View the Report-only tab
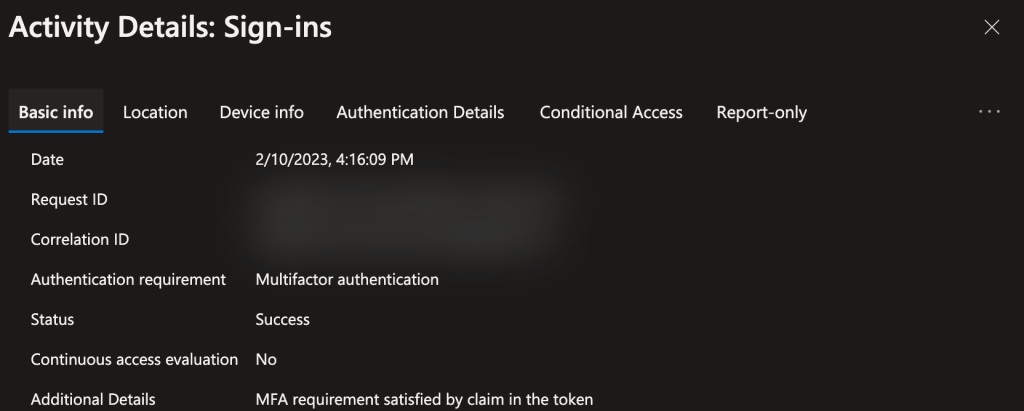 [762, 112]
